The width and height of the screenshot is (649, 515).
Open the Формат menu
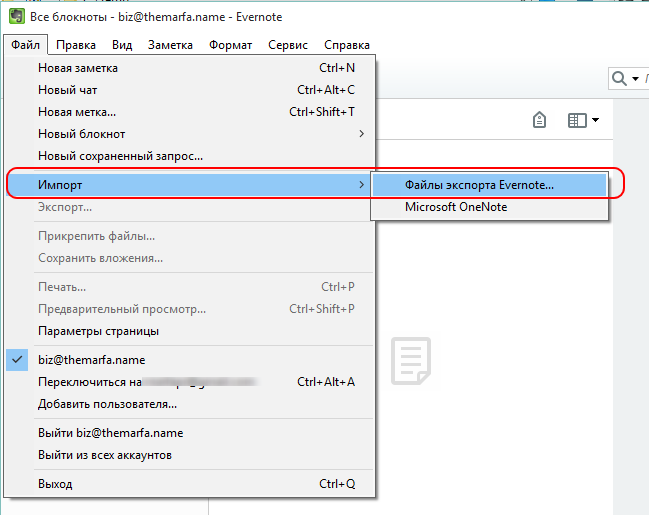point(231,45)
